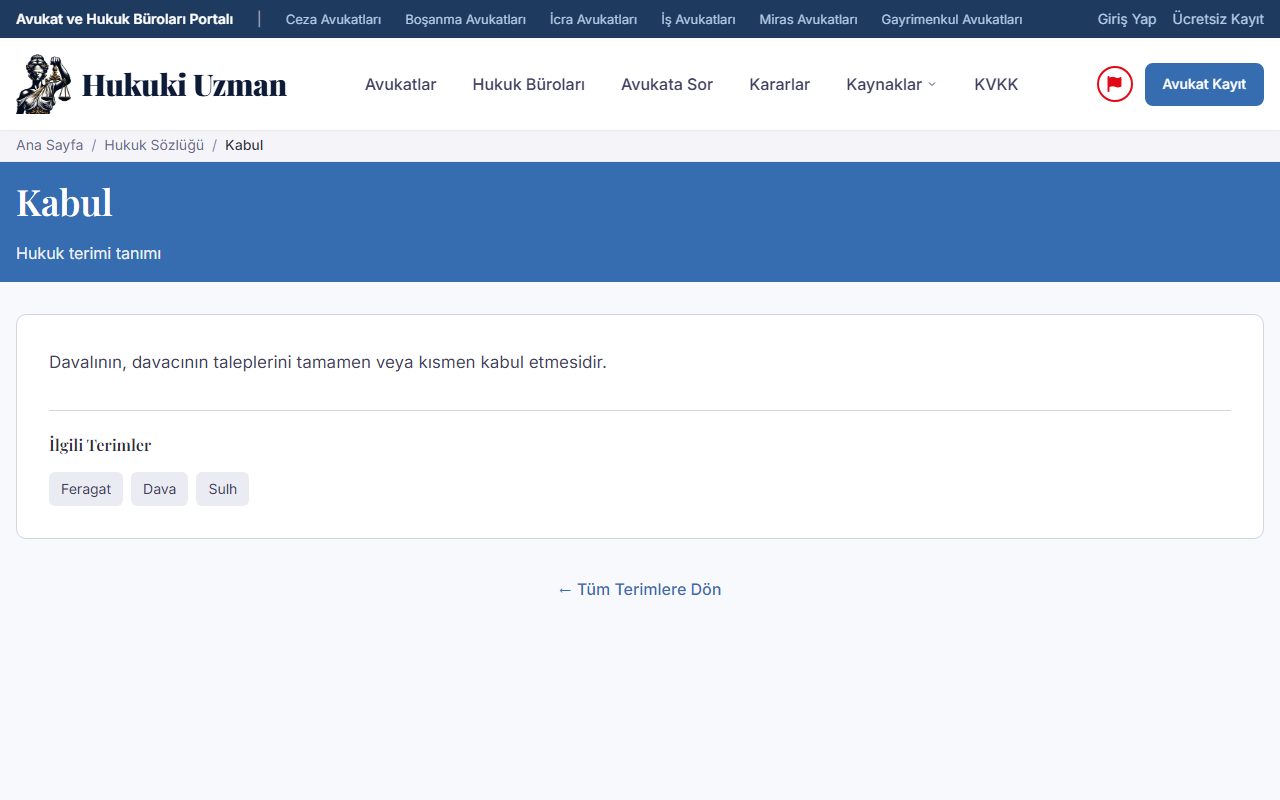Open Avukata Sor in the navigation
This screenshot has width=1280, height=800.
coord(667,84)
